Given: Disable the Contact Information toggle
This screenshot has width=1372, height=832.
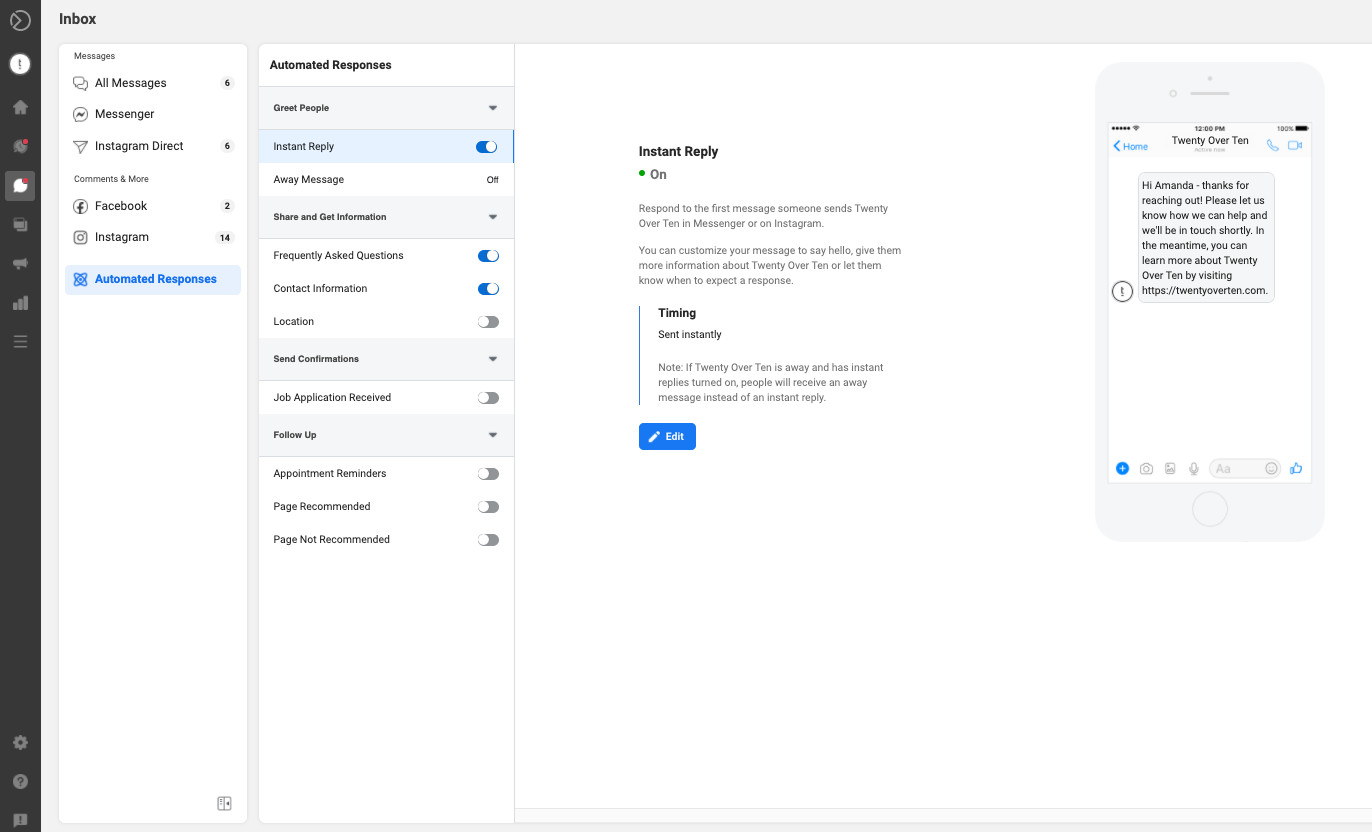Looking at the screenshot, I should pyautogui.click(x=488, y=289).
